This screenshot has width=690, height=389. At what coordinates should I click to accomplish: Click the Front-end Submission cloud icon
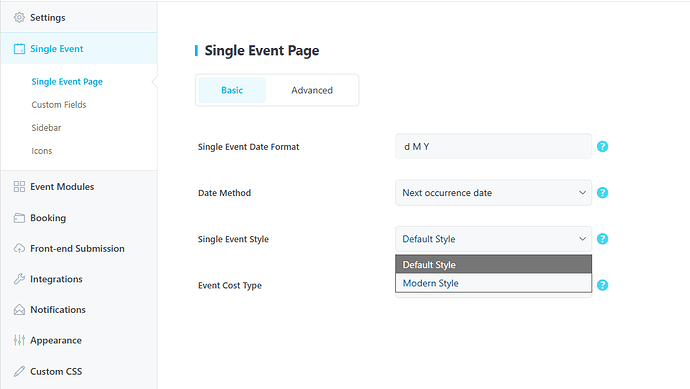19,249
